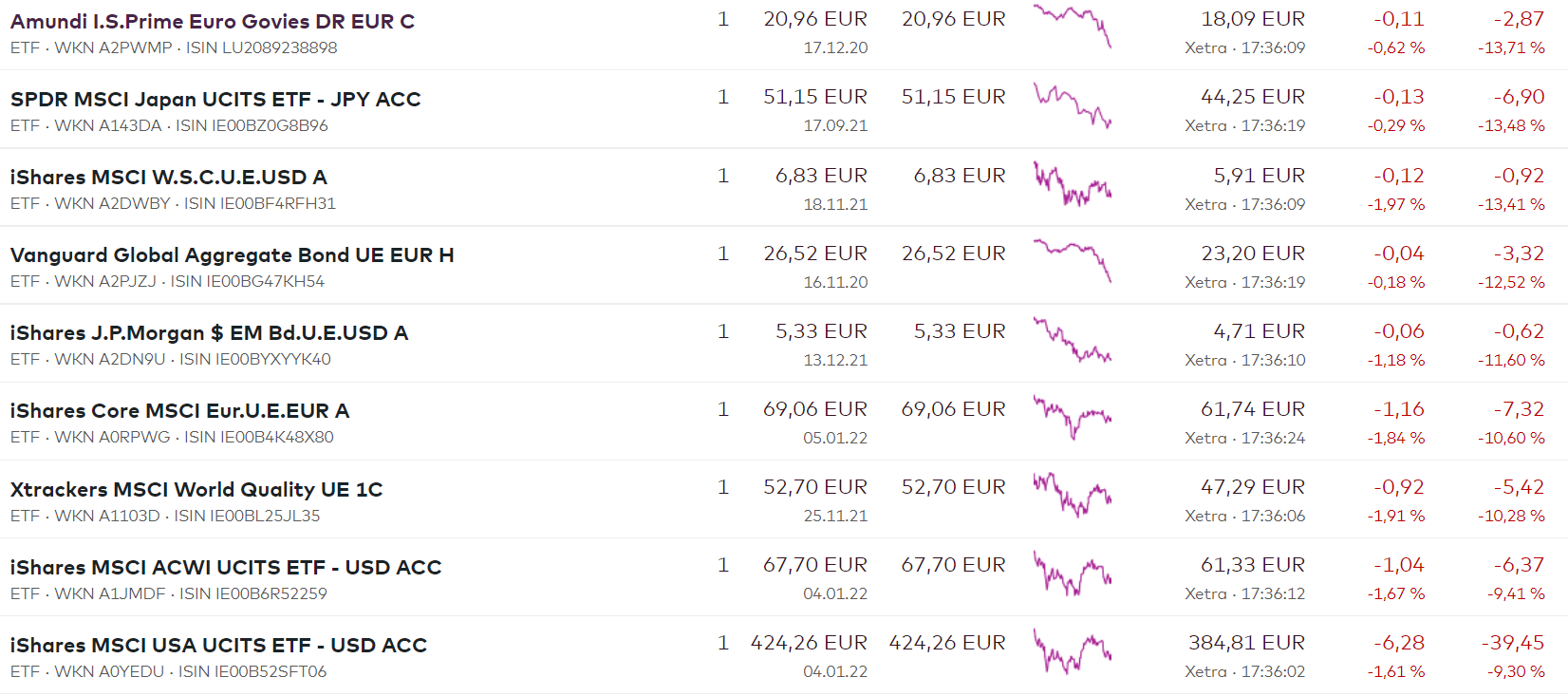The image size is (1568, 696).
Task: Click Xtrackers MSCI World Quality UE 1C
Action: click(196, 490)
